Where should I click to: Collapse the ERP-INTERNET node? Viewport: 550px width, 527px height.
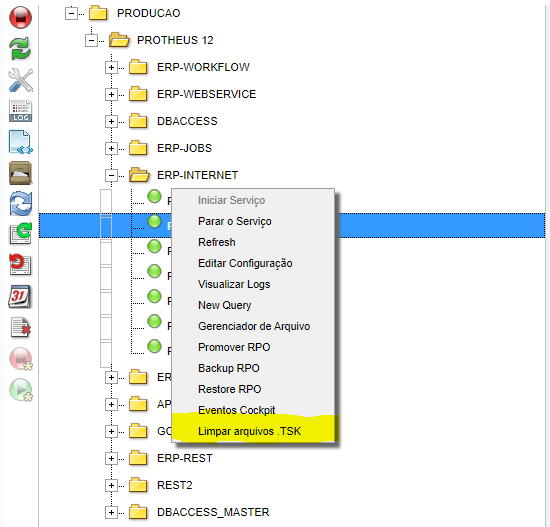pyautogui.click(x=111, y=175)
